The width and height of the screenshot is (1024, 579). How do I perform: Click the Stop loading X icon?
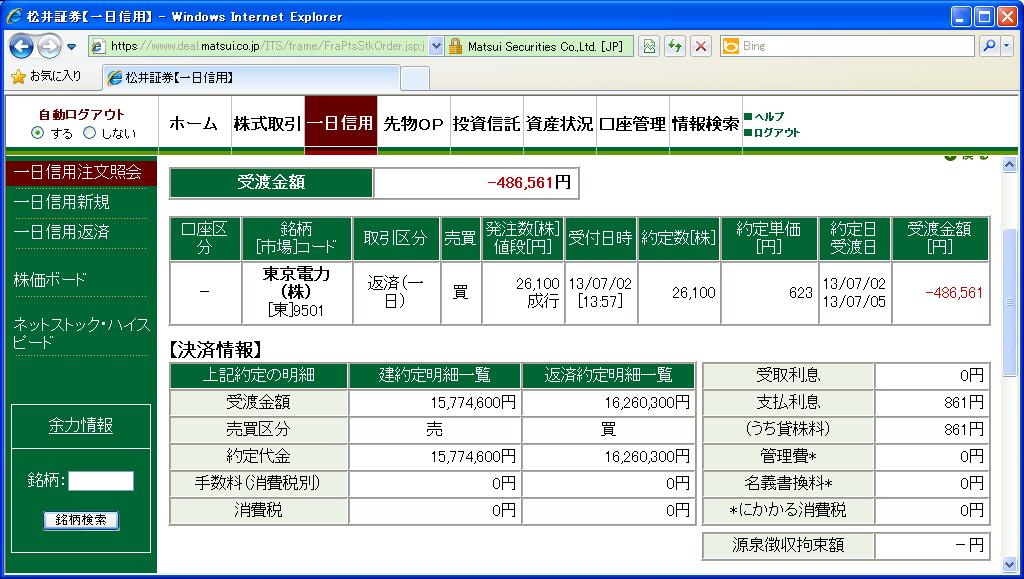click(701, 46)
